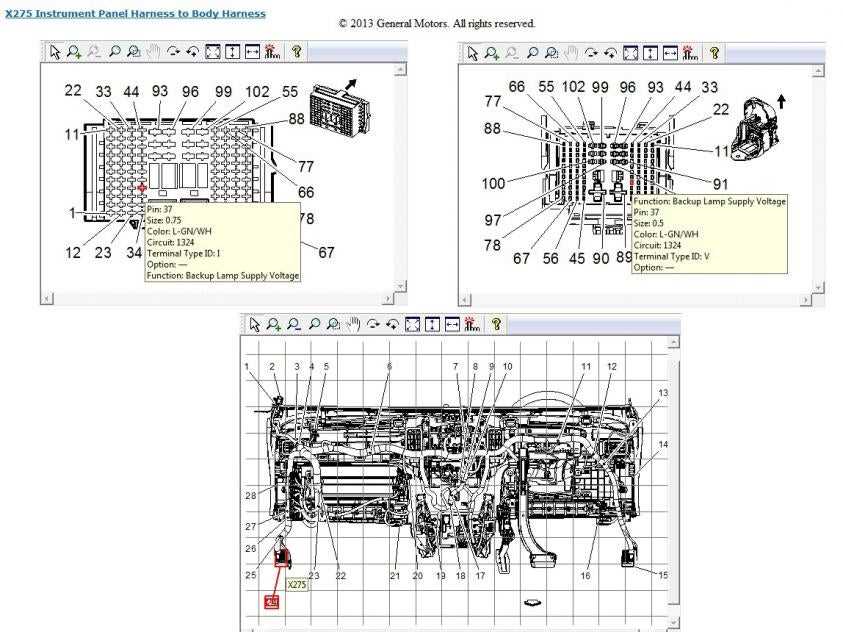Fit drawing to height in bottom location viewer
The width and height of the screenshot is (843, 632).
coord(432,324)
